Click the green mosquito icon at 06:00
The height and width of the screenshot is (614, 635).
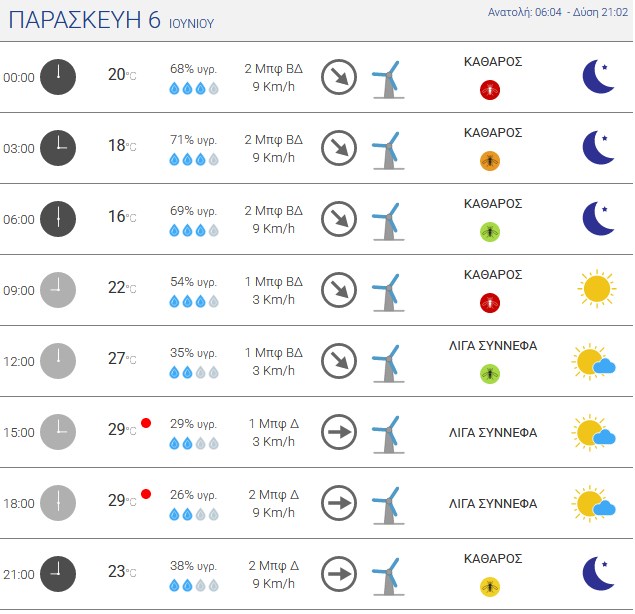tap(490, 232)
